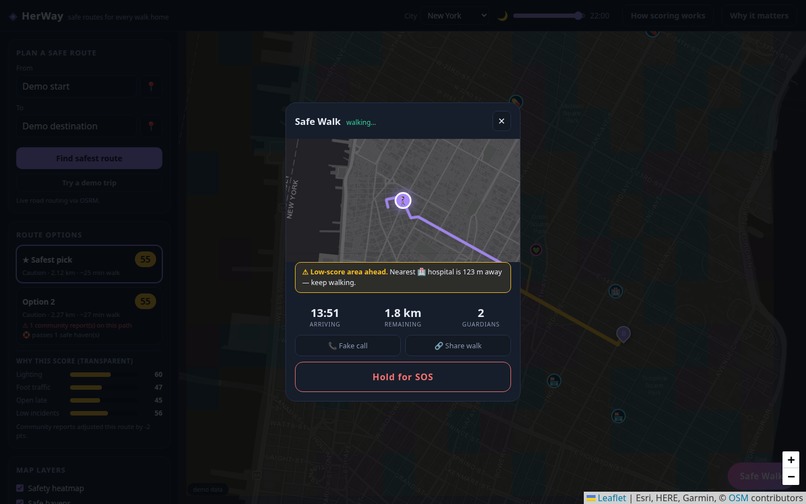Viewport: 806px width, 504px height.
Task: Click pin icon beside Demo start
Action: click(x=151, y=86)
